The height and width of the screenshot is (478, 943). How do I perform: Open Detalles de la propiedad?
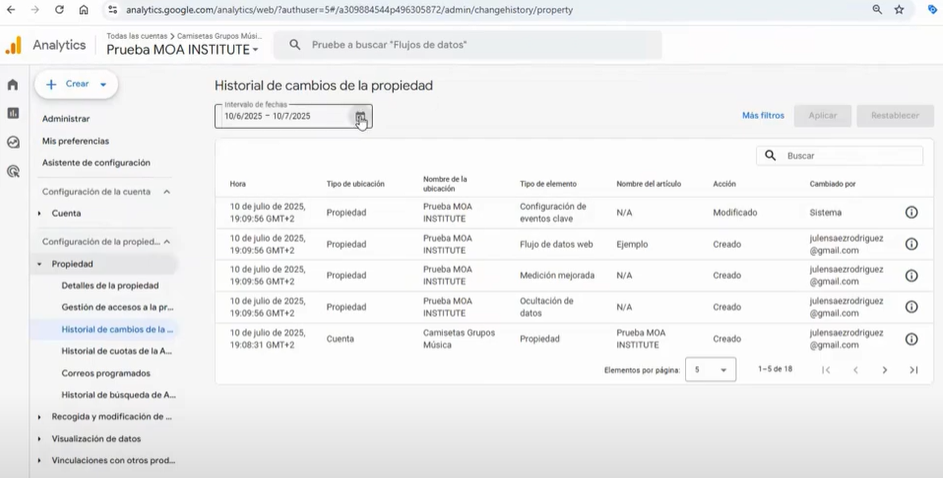click(x=110, y=286)
